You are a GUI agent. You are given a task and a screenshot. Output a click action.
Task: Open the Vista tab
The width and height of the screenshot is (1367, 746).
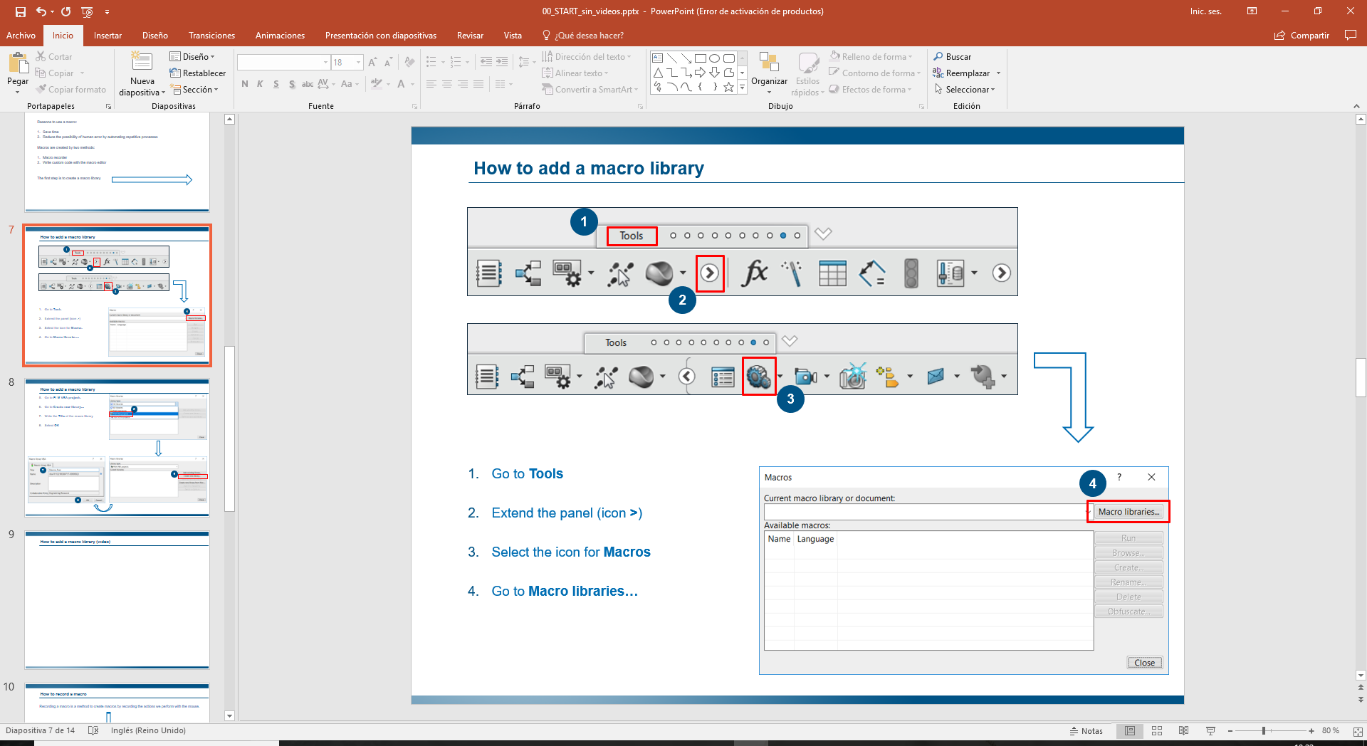point(513,35)
